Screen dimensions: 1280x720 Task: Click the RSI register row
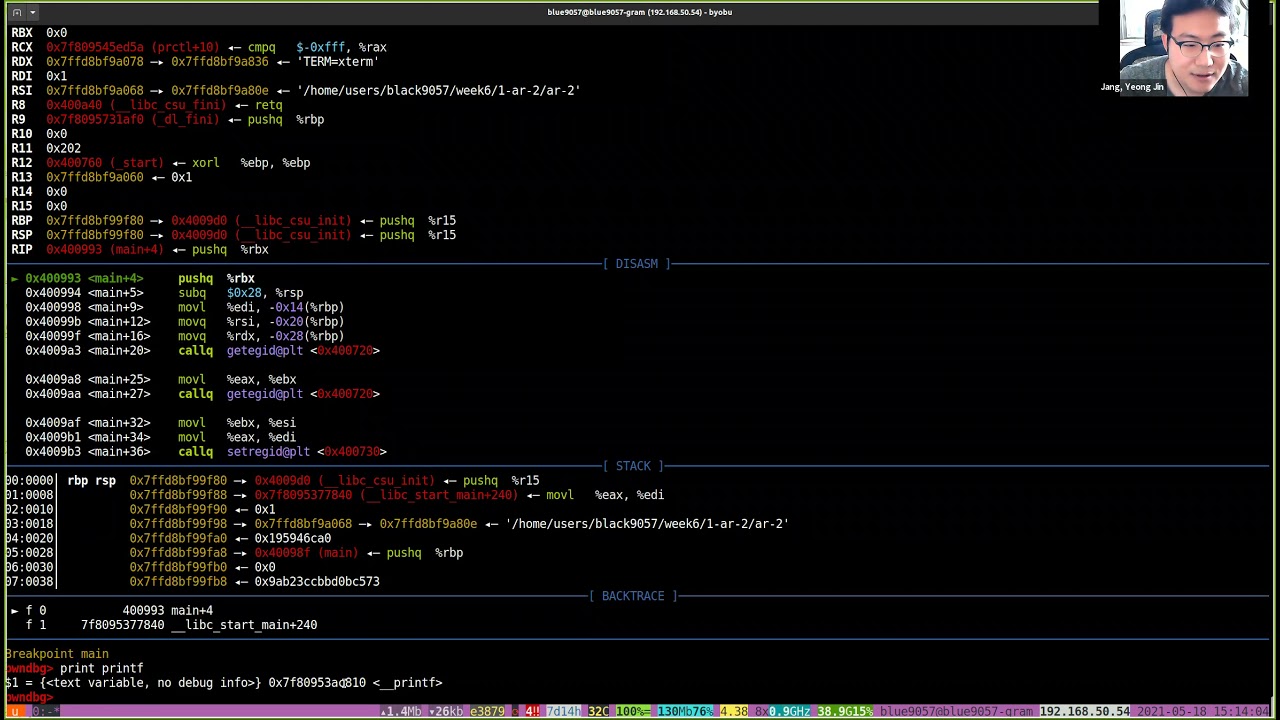coord(296,90)
